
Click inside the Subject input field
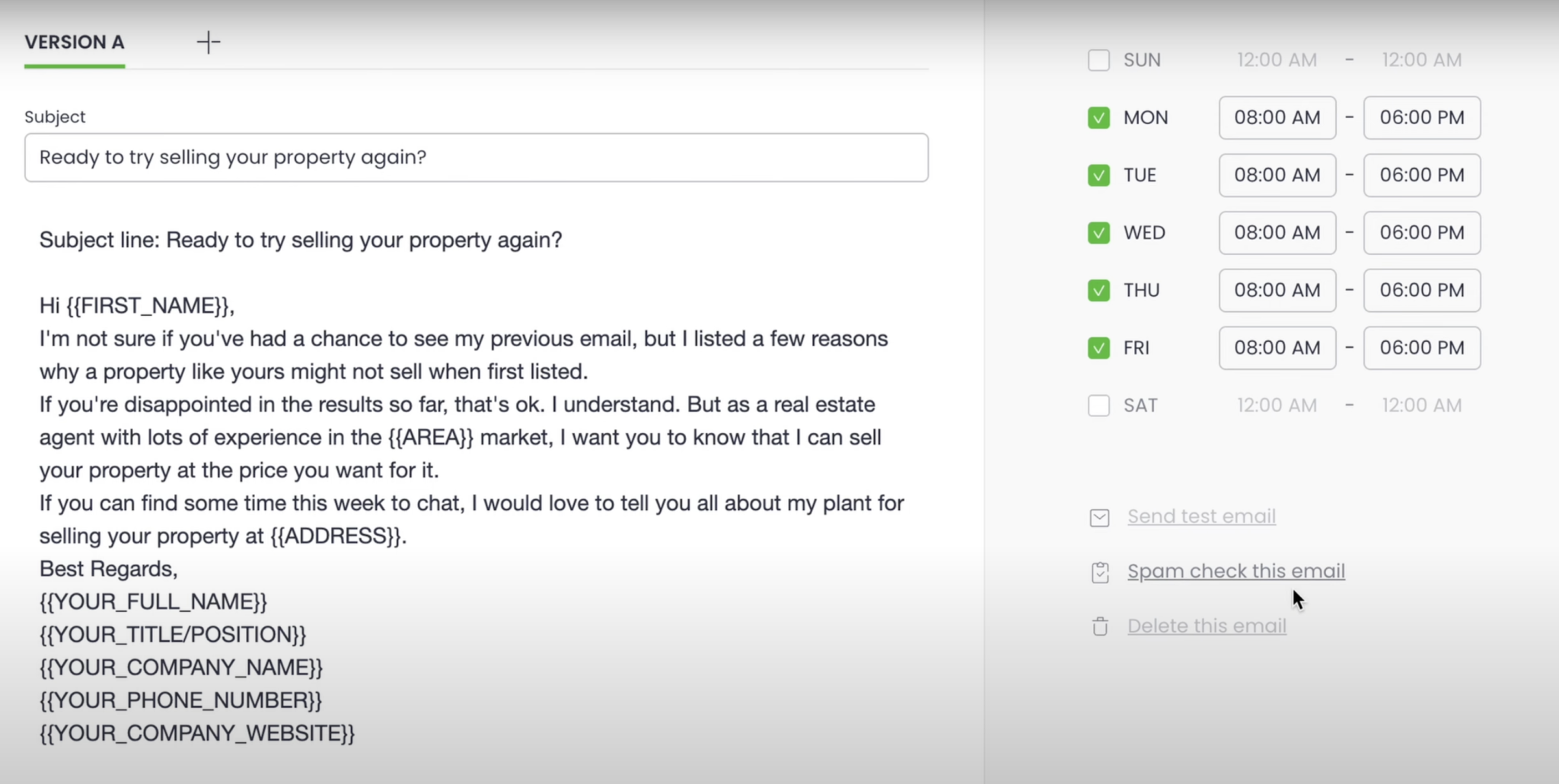point(475,158)
